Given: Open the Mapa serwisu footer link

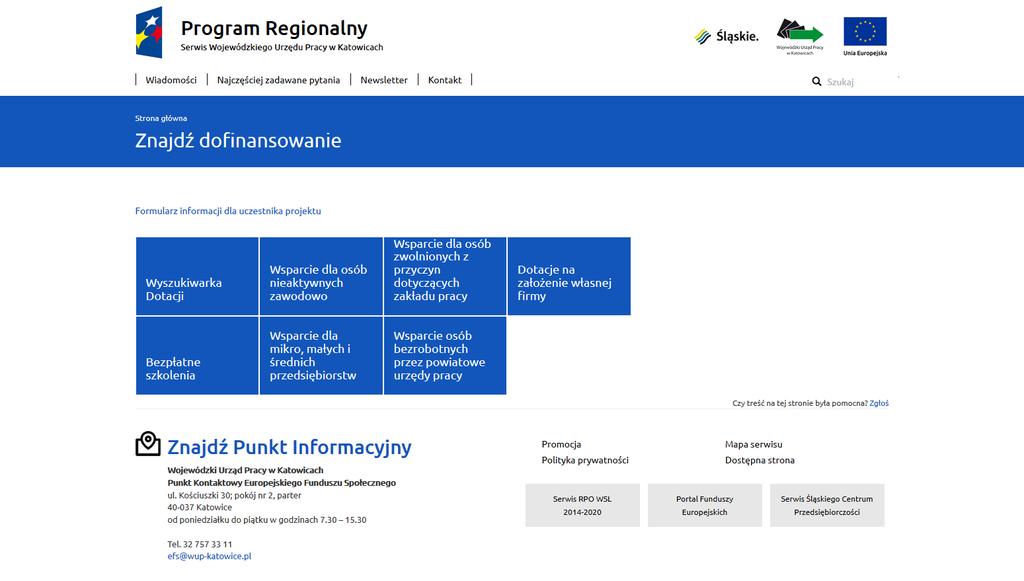Looking at the screenshot, I should pos(754,444).
